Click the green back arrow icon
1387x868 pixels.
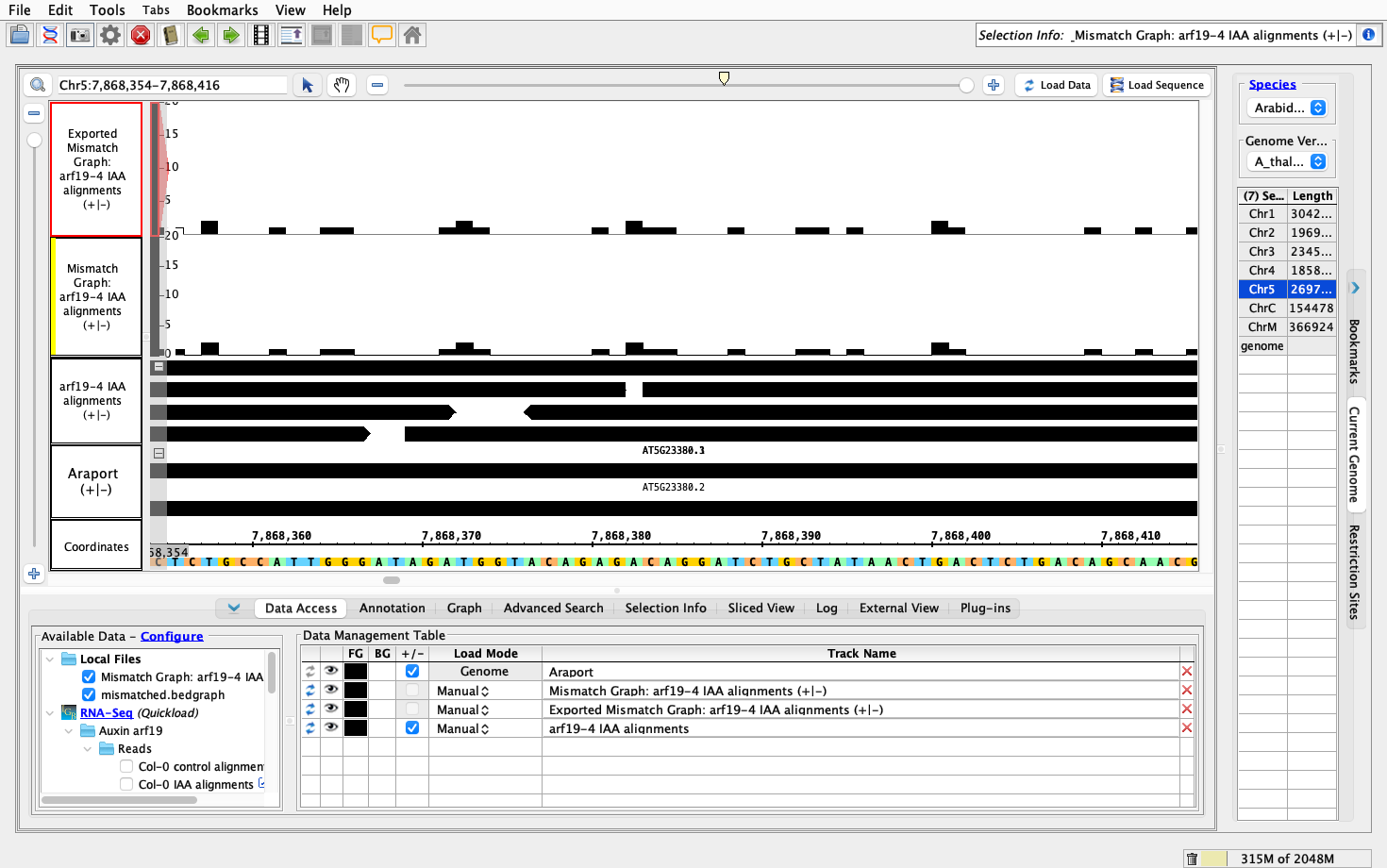201,36
